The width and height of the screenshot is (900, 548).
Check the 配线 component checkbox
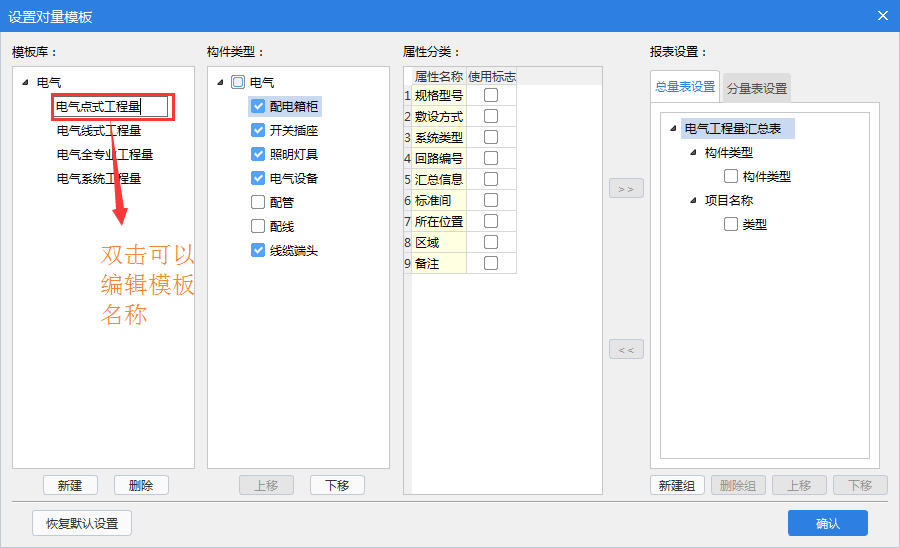coord(258,226)
